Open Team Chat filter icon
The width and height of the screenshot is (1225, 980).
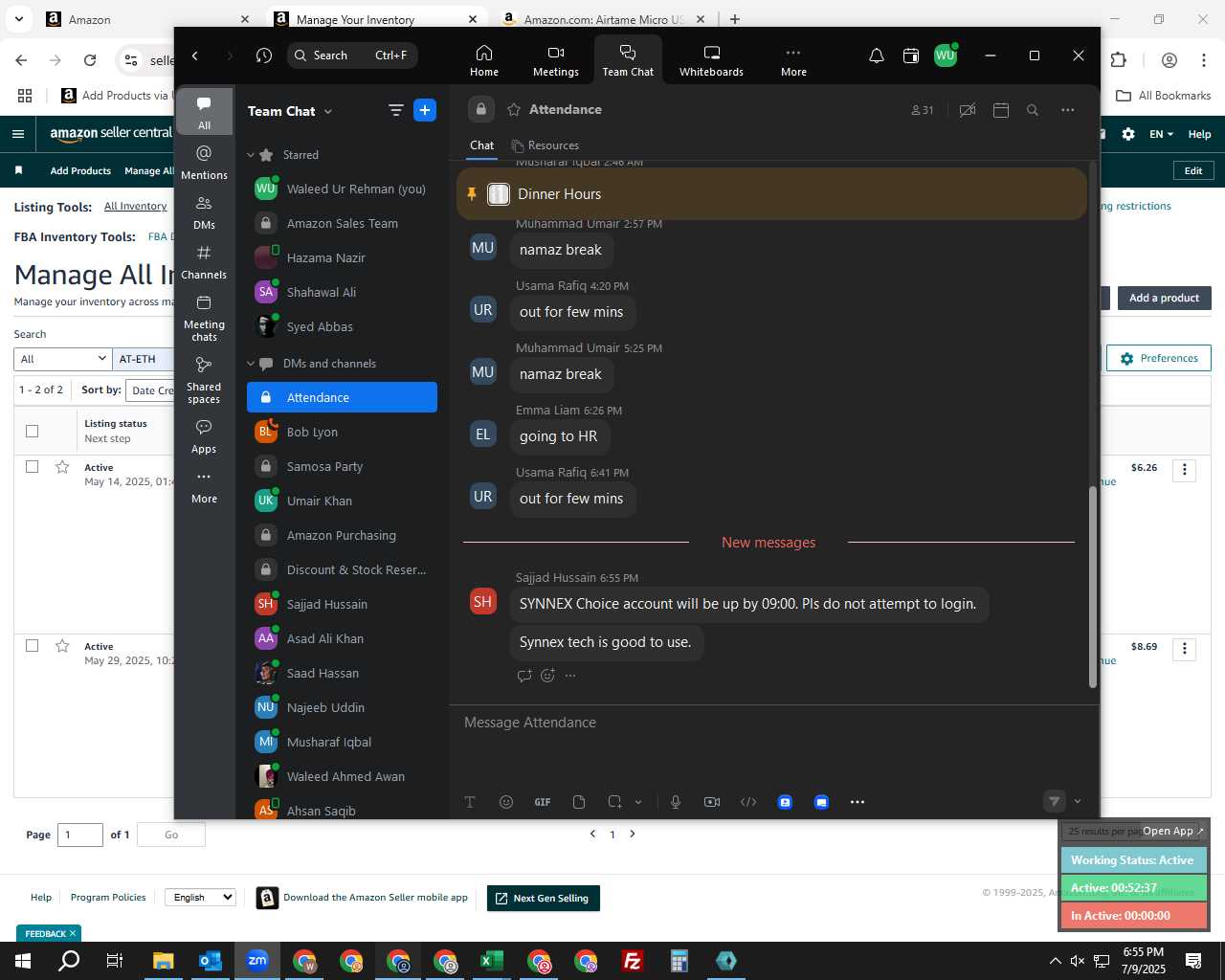click(x=395, y=111)
